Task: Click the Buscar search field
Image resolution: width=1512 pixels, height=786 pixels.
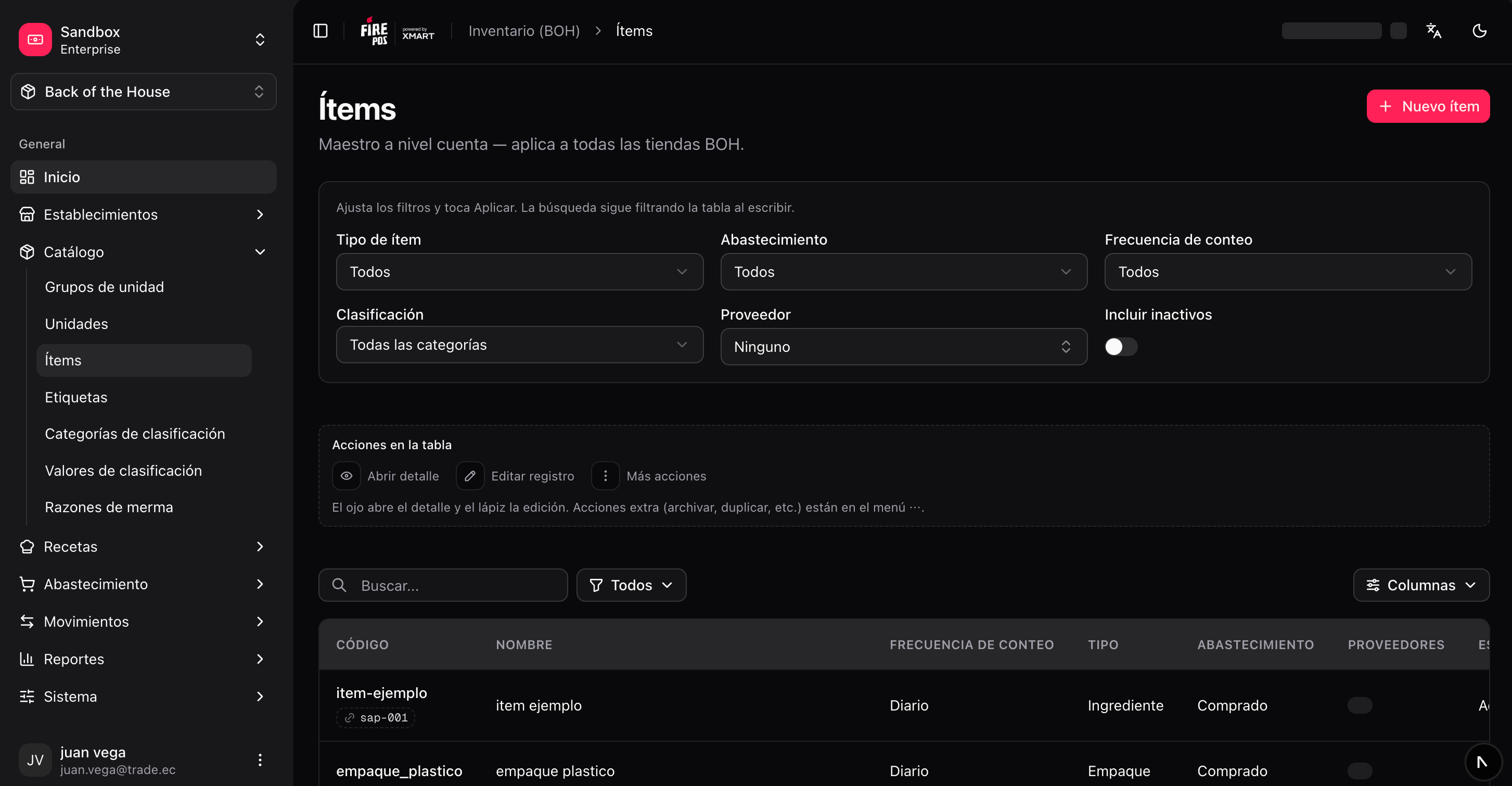Action: [x=443, y=585]
